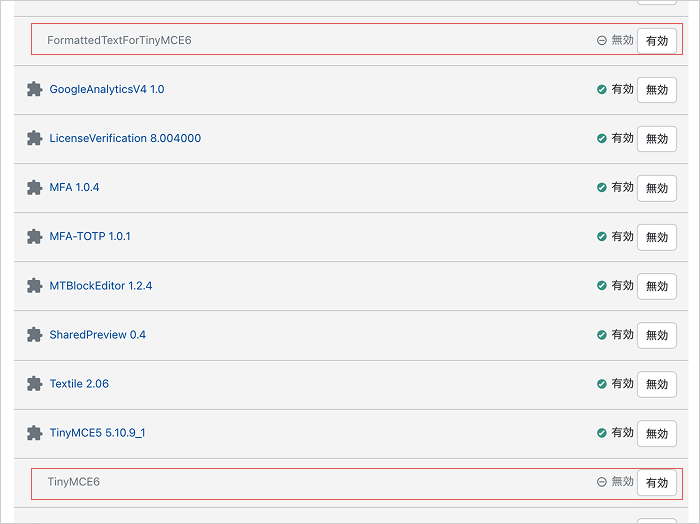
Task: Expand LicenseVerification 8.004000 plugin details
Action: pyautogui.click(x=125, y=138)
